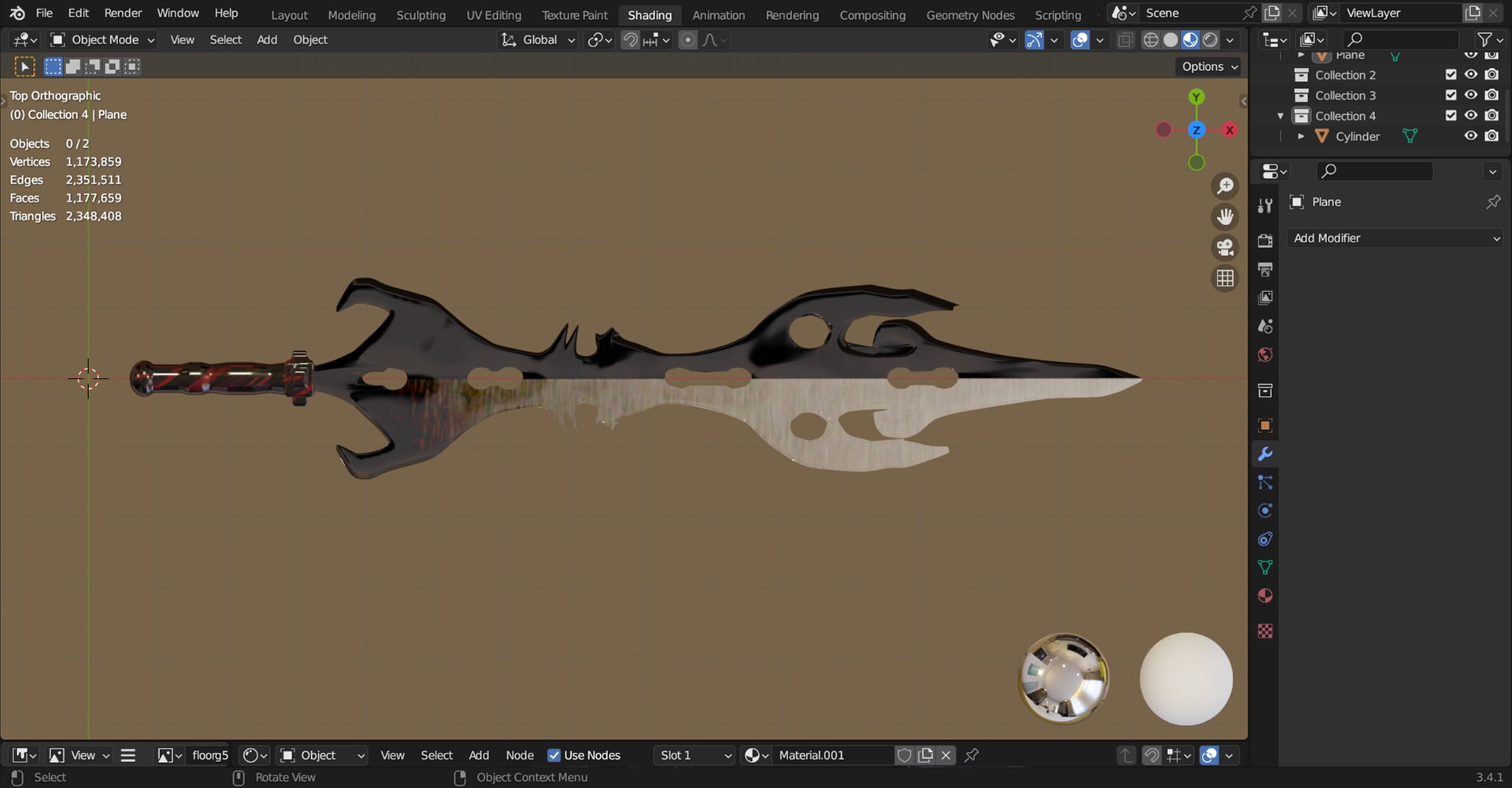Open viewport shading options dropdown arrow
1512x788 pixels.
pyautogui.click(x=1230, y=39)
